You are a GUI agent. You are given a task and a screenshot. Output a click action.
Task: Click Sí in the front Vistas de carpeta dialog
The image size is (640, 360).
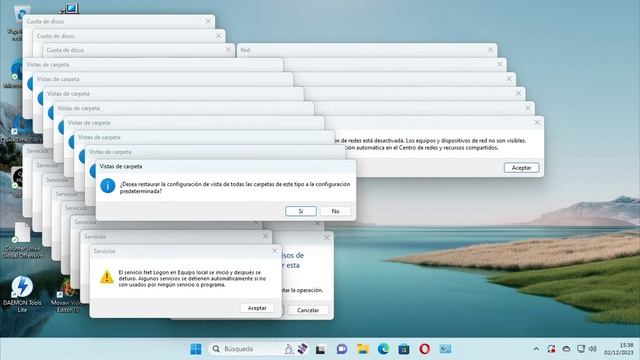tap(301, 211)
